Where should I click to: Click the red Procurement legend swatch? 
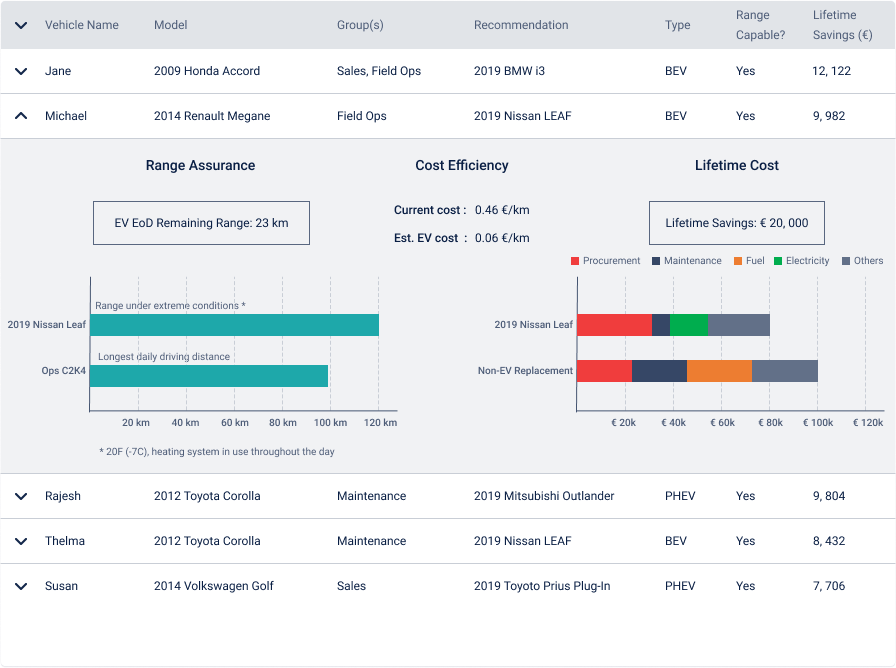[575, 261]
